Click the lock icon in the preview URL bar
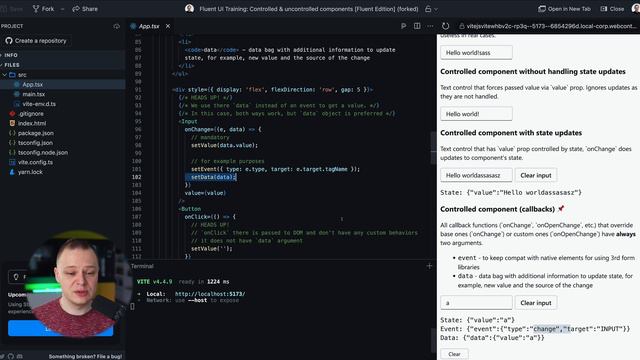The height and width of the screenshot is (360, 640). coord(462,26)
